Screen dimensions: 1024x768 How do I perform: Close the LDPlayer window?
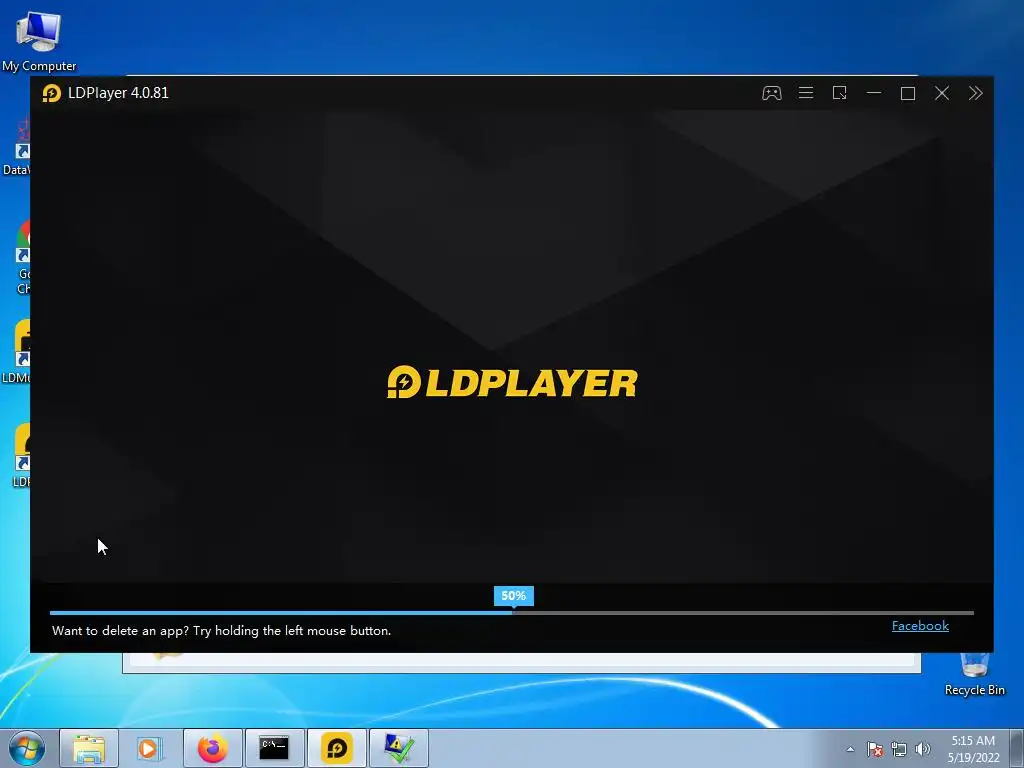[942, 93]
